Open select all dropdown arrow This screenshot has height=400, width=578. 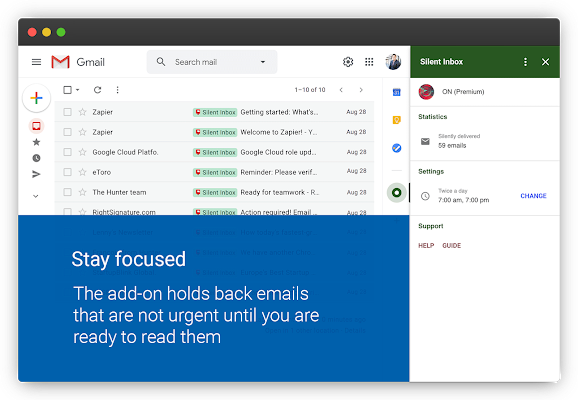point(77,90)
